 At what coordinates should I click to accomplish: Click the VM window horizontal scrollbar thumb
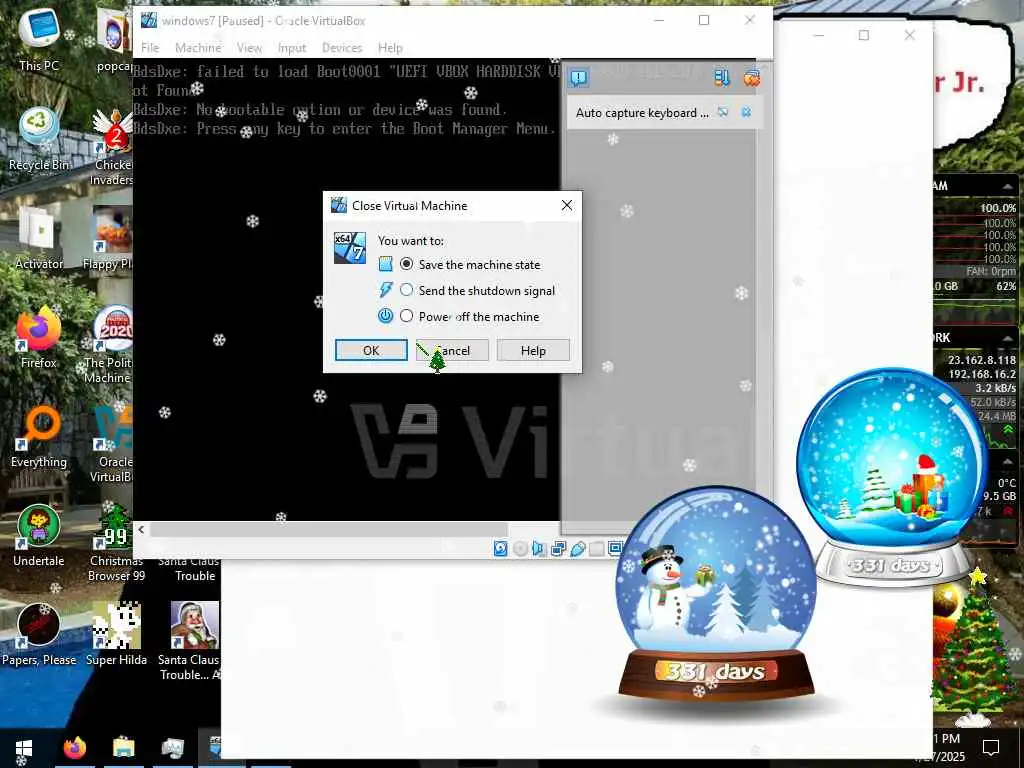328,530
